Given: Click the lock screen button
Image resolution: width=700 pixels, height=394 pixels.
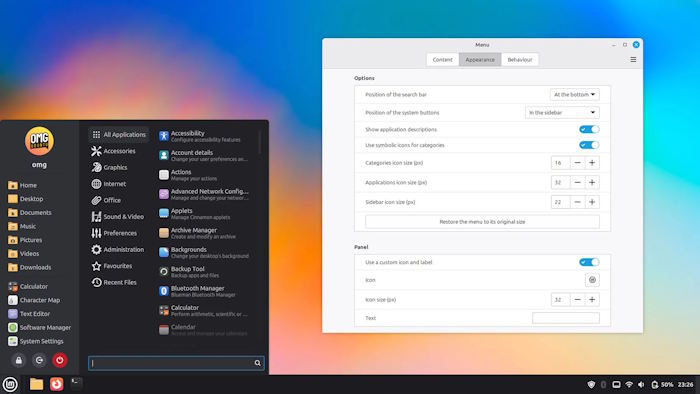Looking at the screenshot, I should 18,360.
